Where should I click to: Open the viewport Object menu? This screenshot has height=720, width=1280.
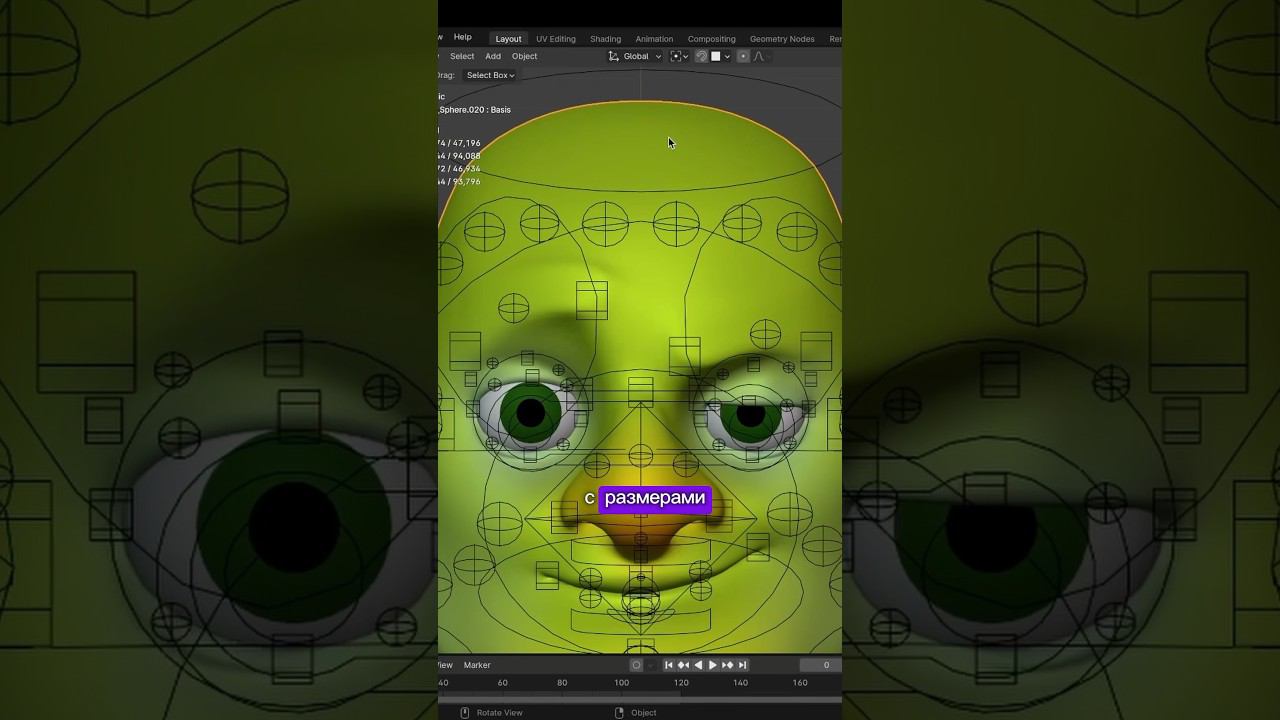pyautogui.click(x=524, y=56)
